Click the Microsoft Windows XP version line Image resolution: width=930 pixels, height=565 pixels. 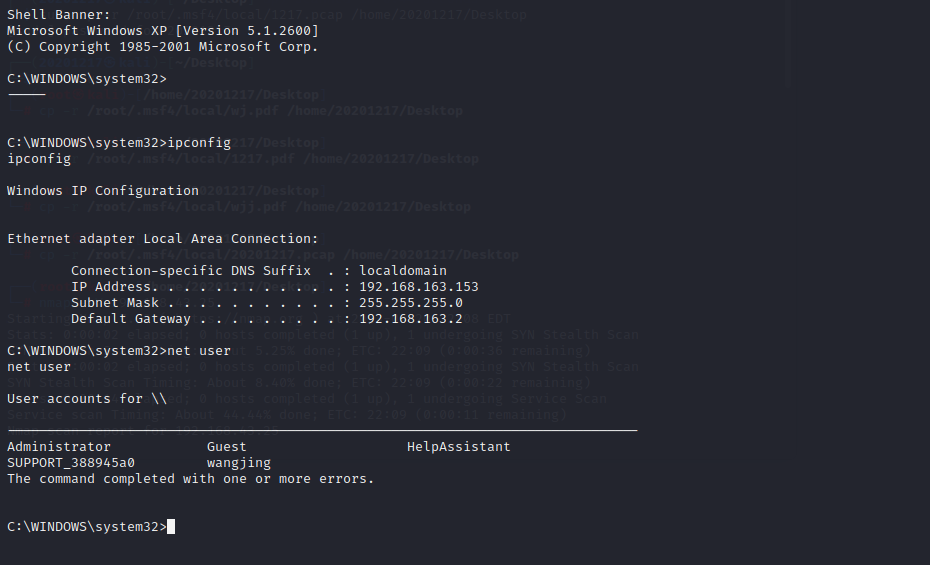coord(163,31)
